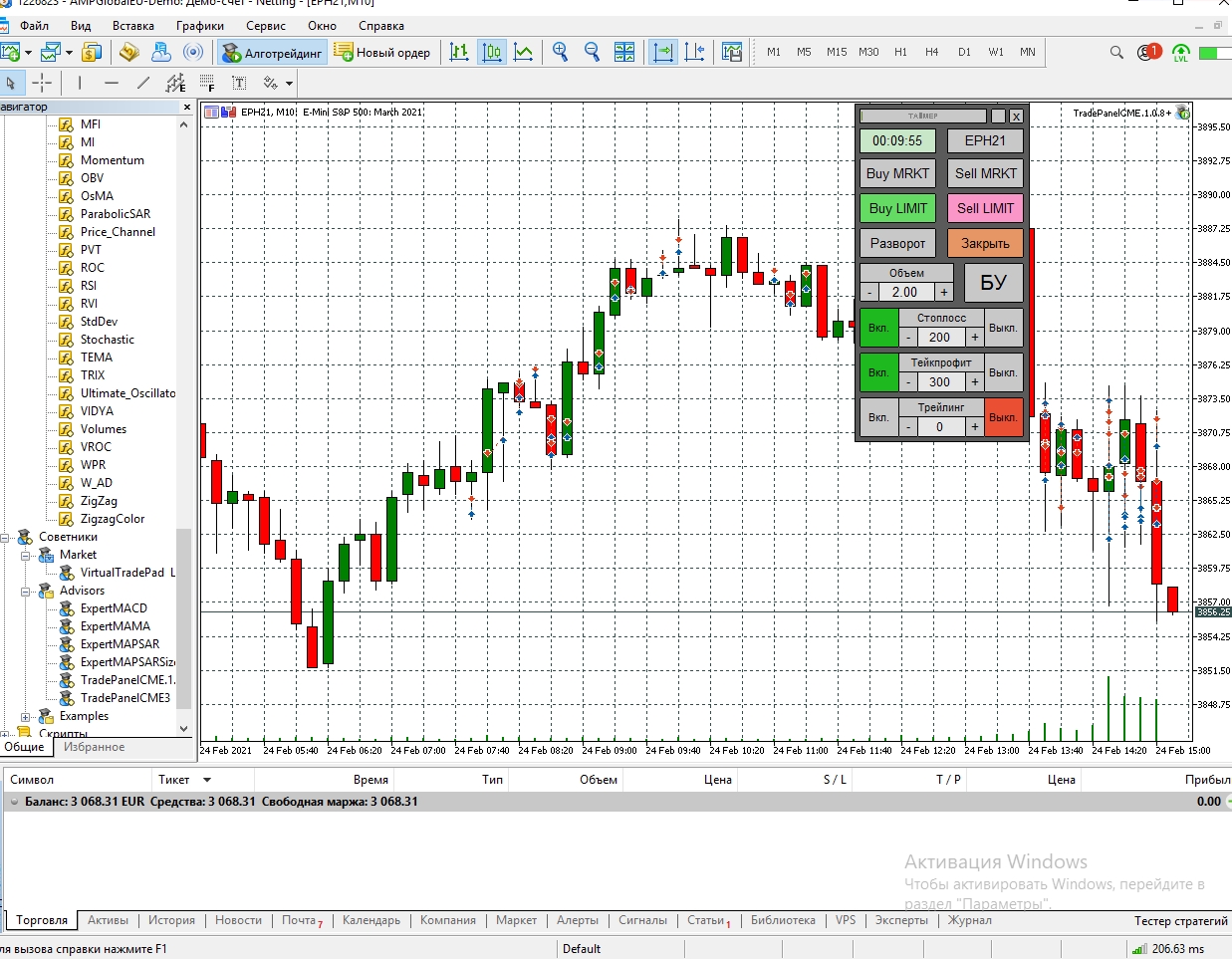The height and width of the screenshot is (959, 1232).
Task: Zoom out of the chart
Action: [x=593, y=52]
